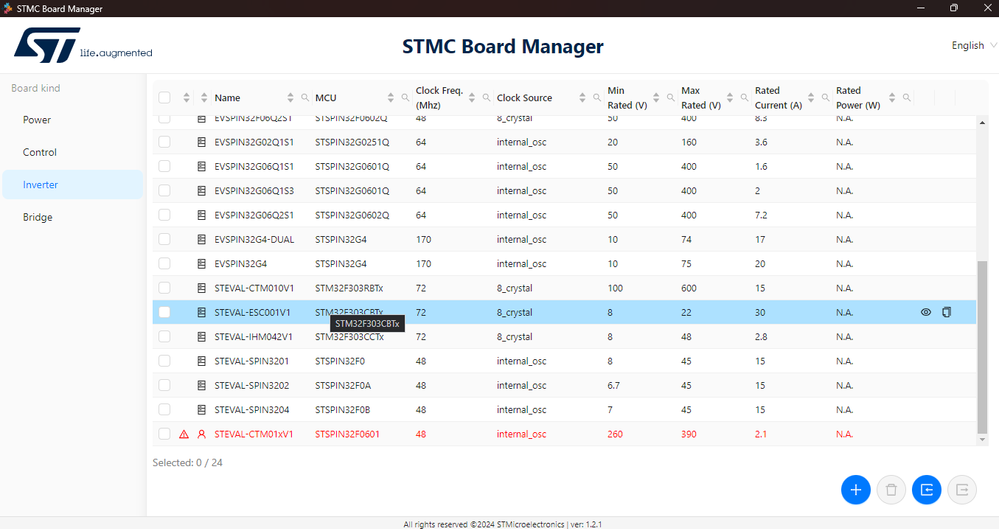Screen dimensions: 999x529
Task: Click the user icon on STEVAL-CTM01xV1 row
Action: coord(201,434)
